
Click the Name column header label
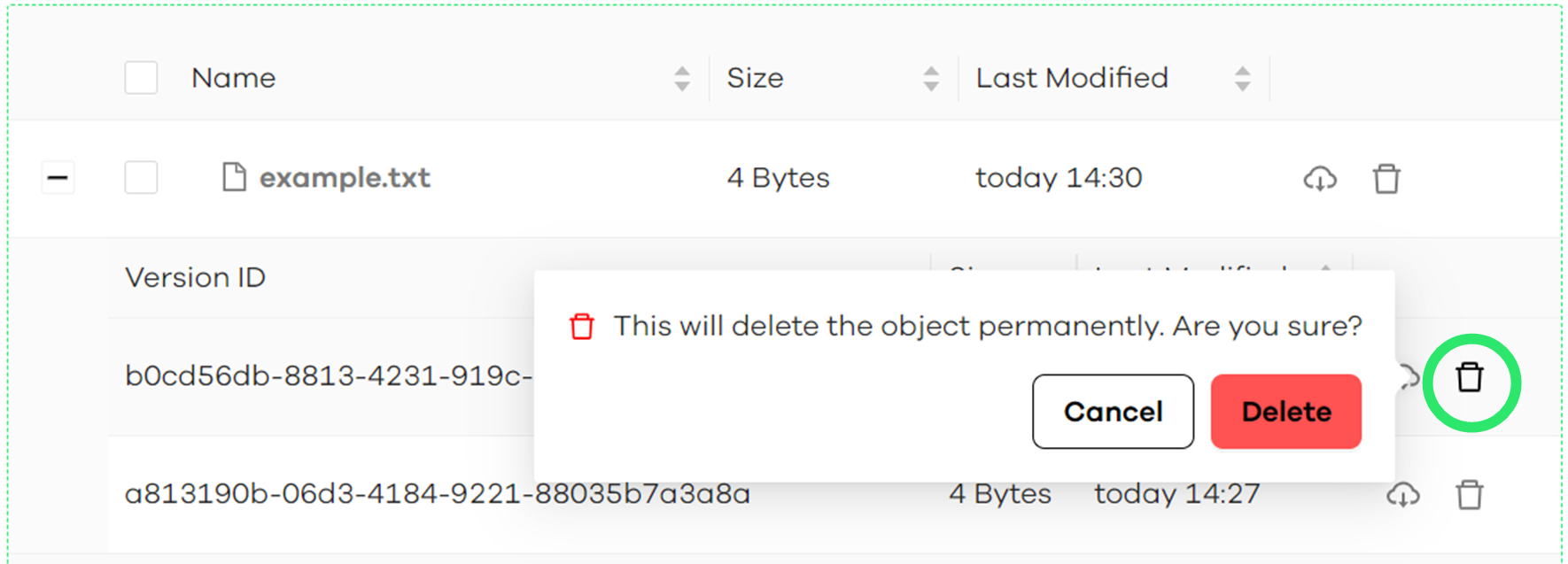coord(234,78)
